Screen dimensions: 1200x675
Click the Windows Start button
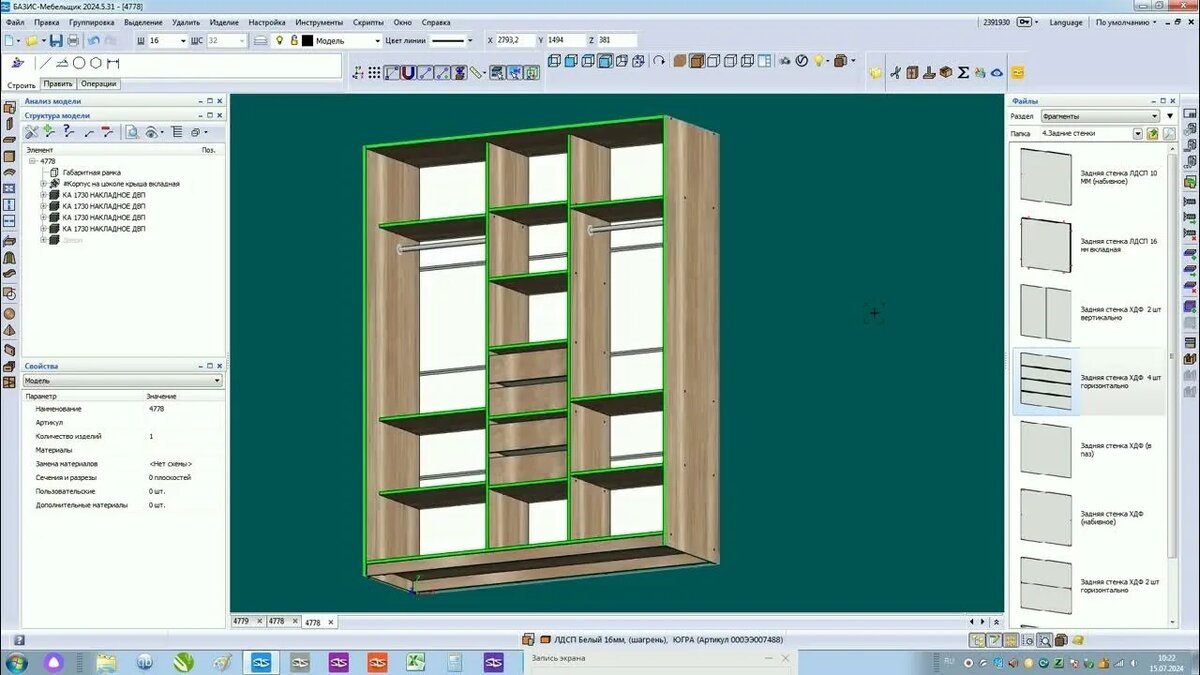(17, 662)
